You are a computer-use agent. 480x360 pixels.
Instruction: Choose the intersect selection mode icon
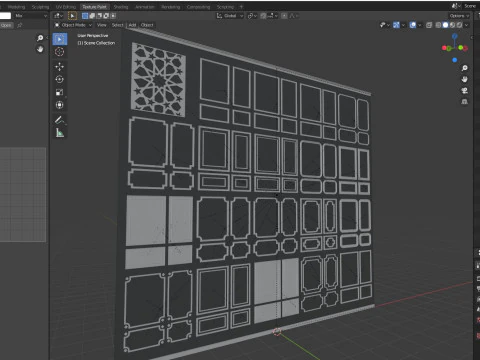point(113,16)
